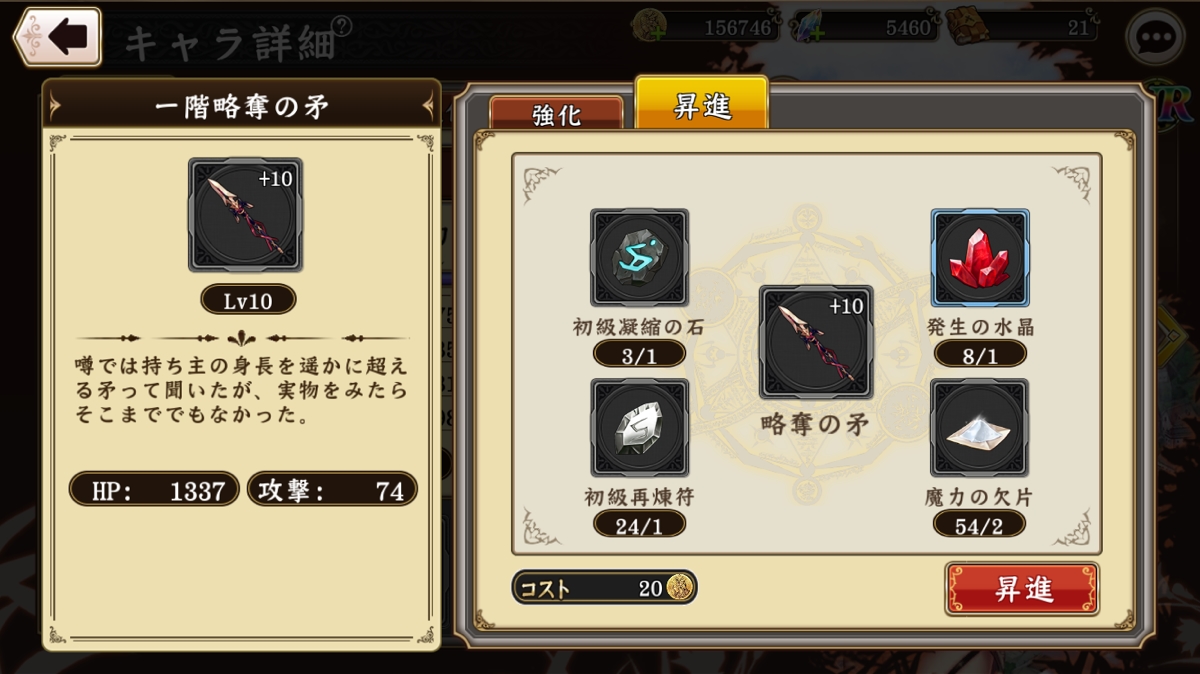Click the help question mark icon
This screenshot has height=674, width=1200.
click(x=343, y=26)
